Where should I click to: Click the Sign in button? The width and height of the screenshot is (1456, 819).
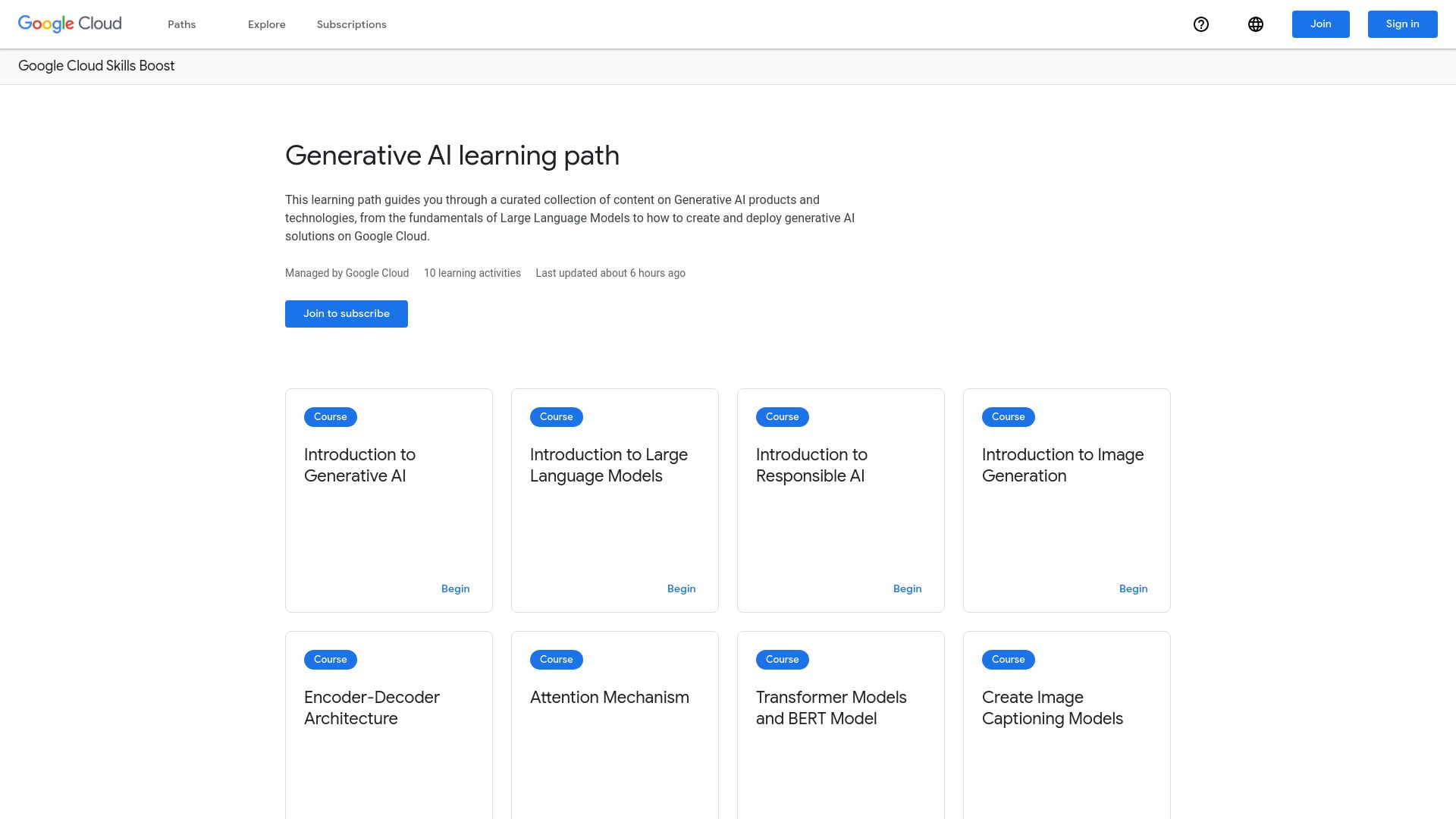(1403, 24)
